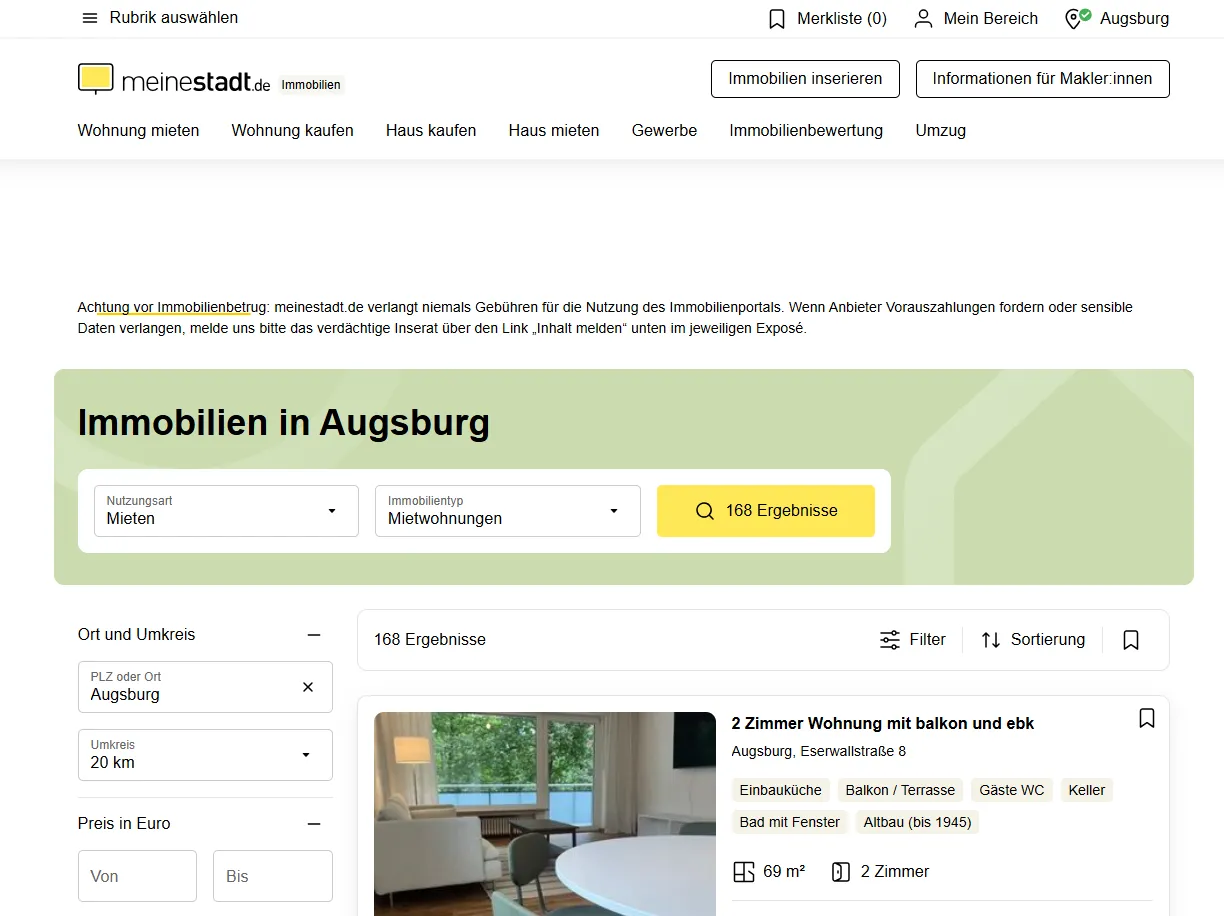The image size is (1224, 916).
Task: Open the Merkliste bookmark icon in header
Action: coord(777,19)
